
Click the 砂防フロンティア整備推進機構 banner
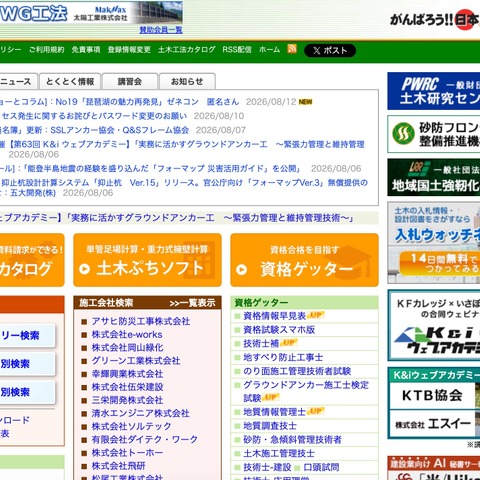click(x=434, y=134)
